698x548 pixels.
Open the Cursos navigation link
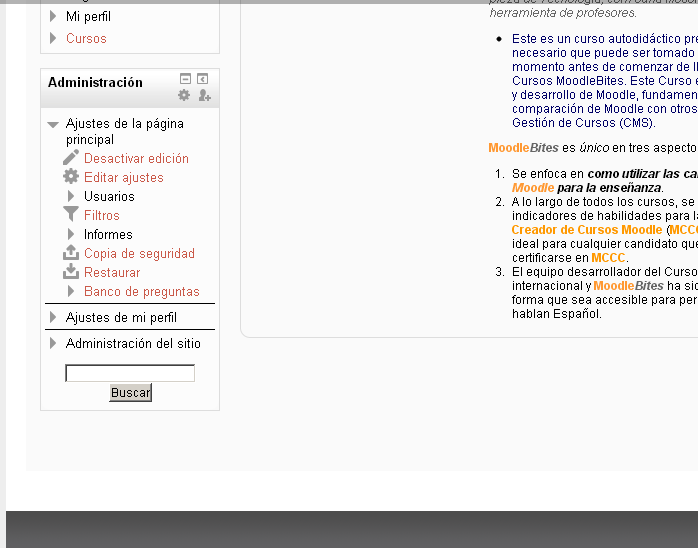pyautogui.click(x=86, y=38)
